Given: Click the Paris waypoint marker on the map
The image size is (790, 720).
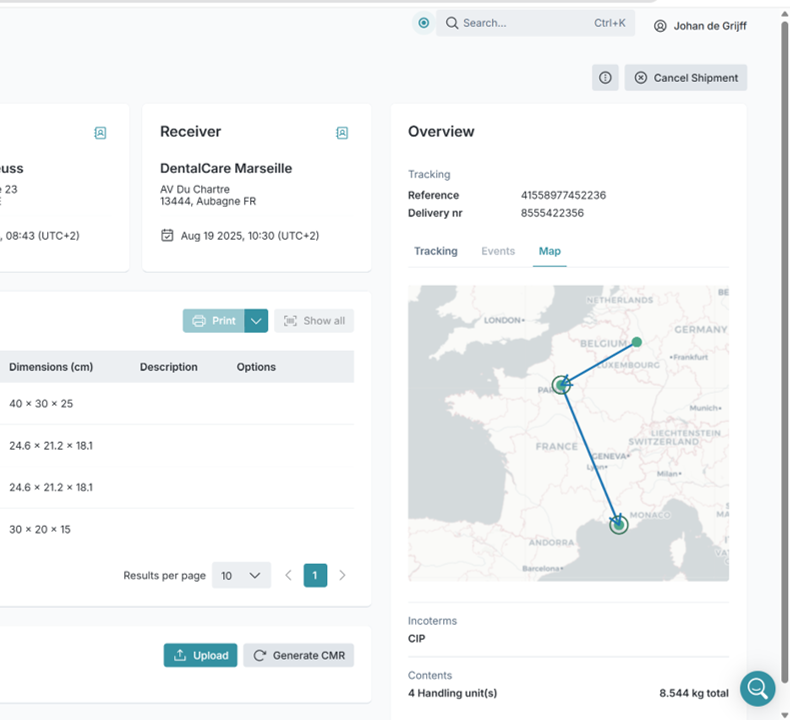Looking at the screenshot, I should [561, 385].
